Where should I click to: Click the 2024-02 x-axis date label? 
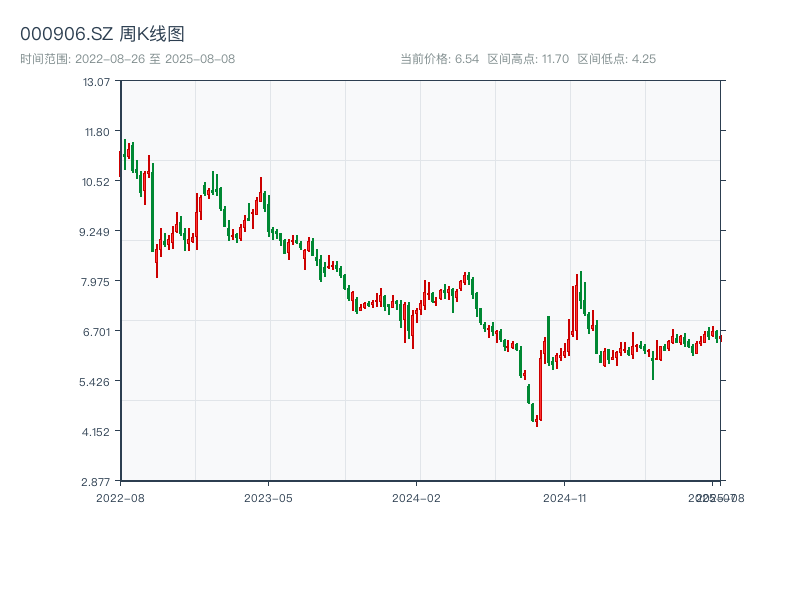(417, 497)
